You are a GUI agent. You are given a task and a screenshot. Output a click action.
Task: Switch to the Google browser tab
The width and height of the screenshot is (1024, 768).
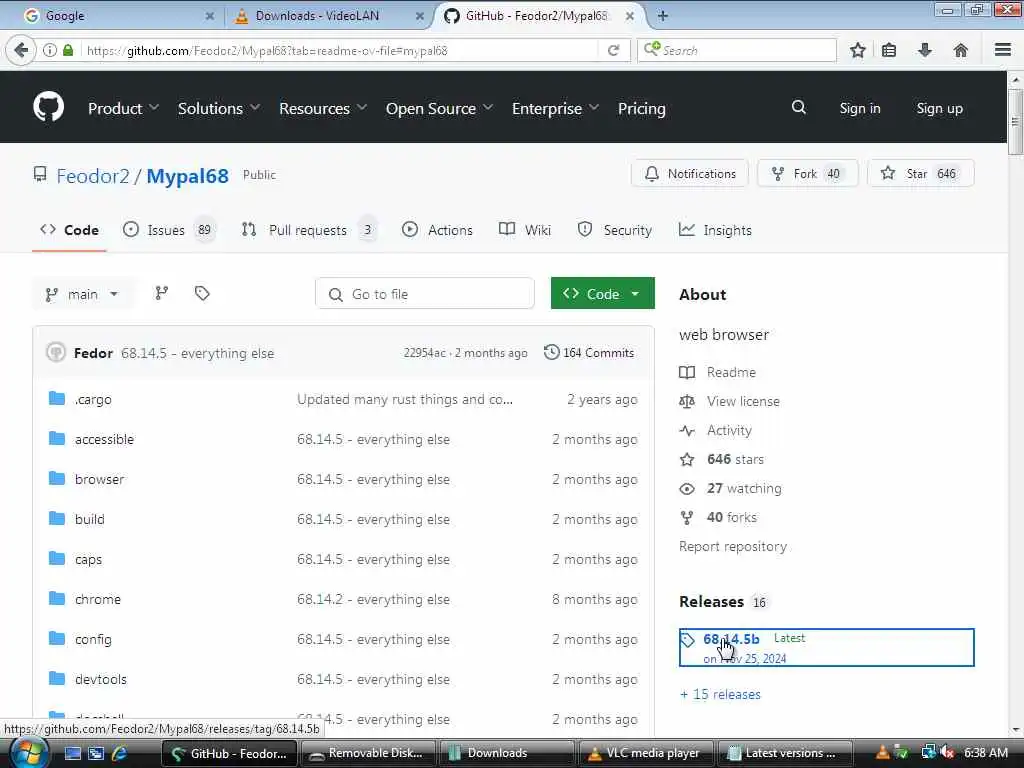click(118, 16)
